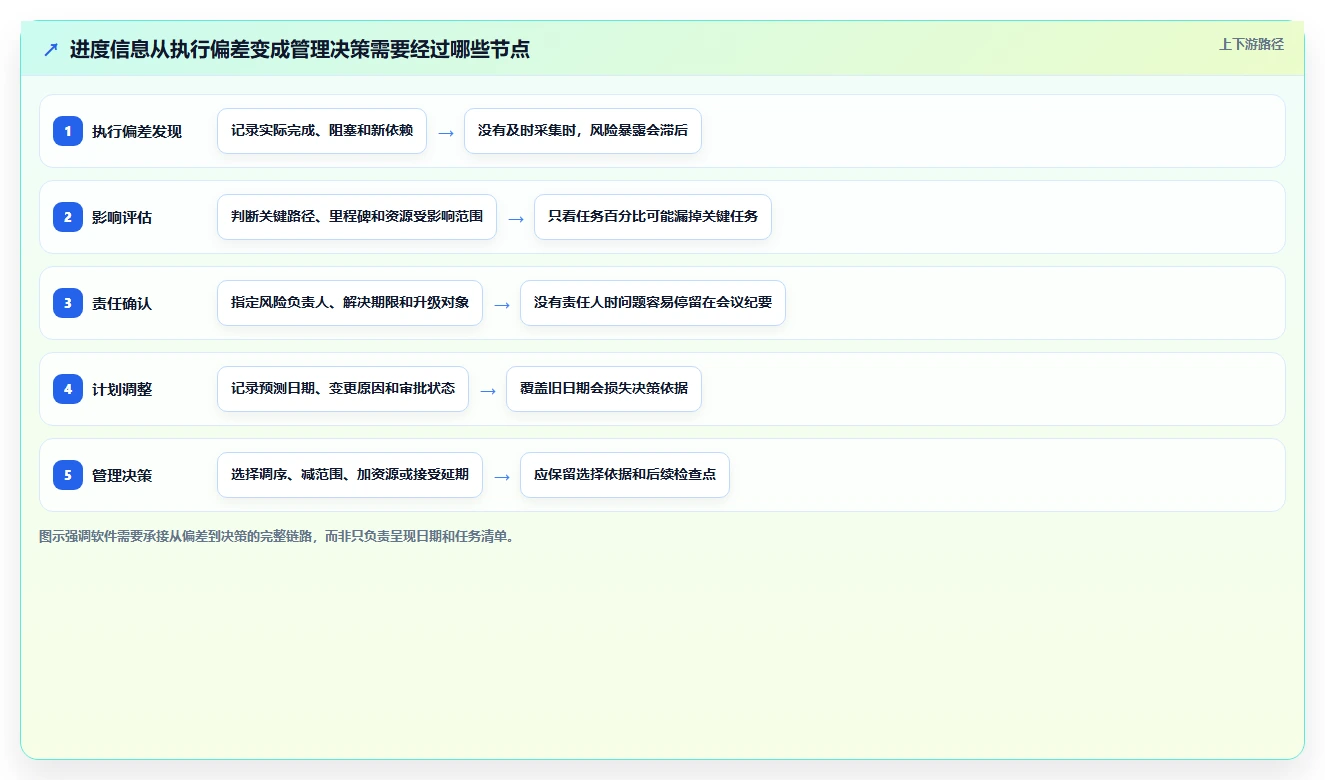This screenshot has height=780, width=1325.
Task: Select step number badge 1
Action: pyautogui.click(x=68, y=131)
